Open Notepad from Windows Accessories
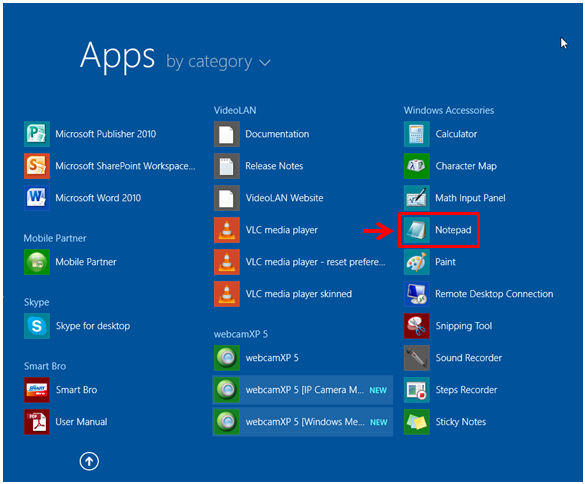 click(438, 230)
